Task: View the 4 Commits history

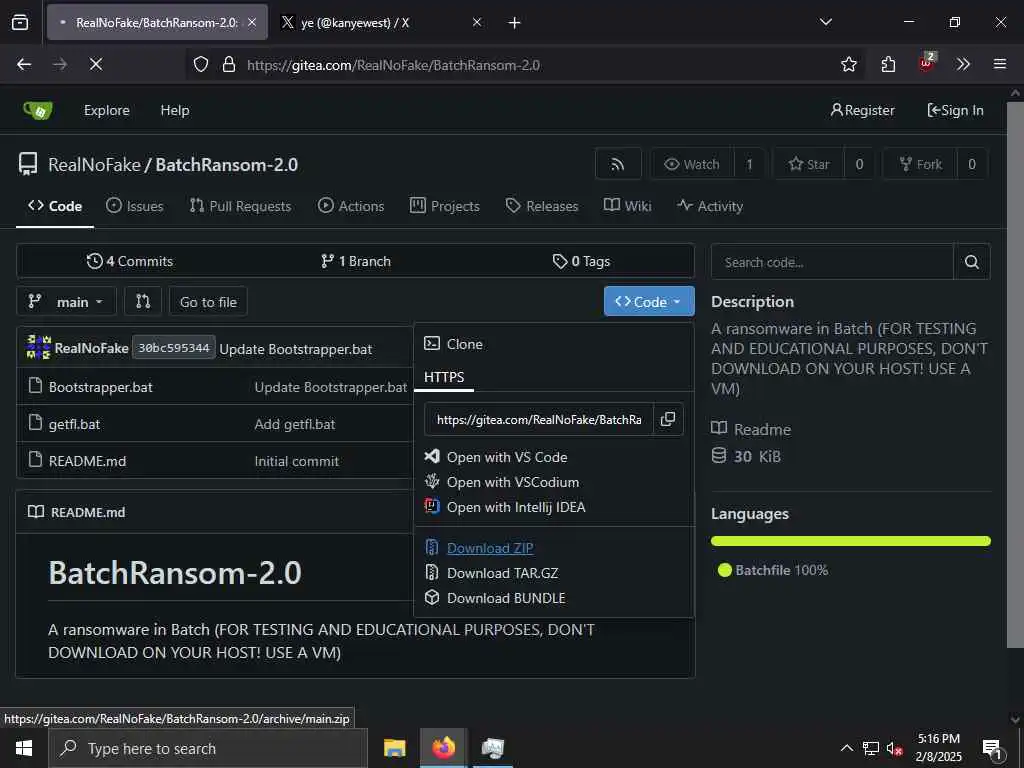Action: click(x=130, y=261)
